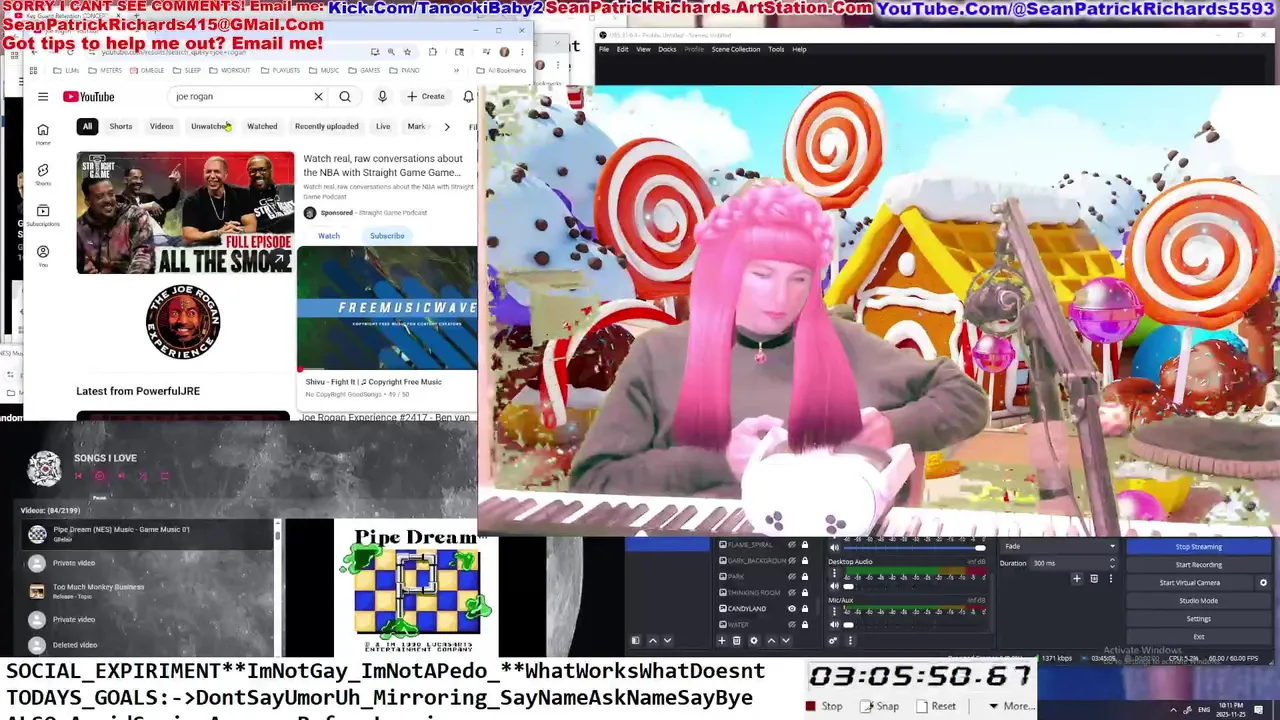This screenshot has width=1280, height=720.
Task: Move source up in OBS Sources
Action: 771,641
